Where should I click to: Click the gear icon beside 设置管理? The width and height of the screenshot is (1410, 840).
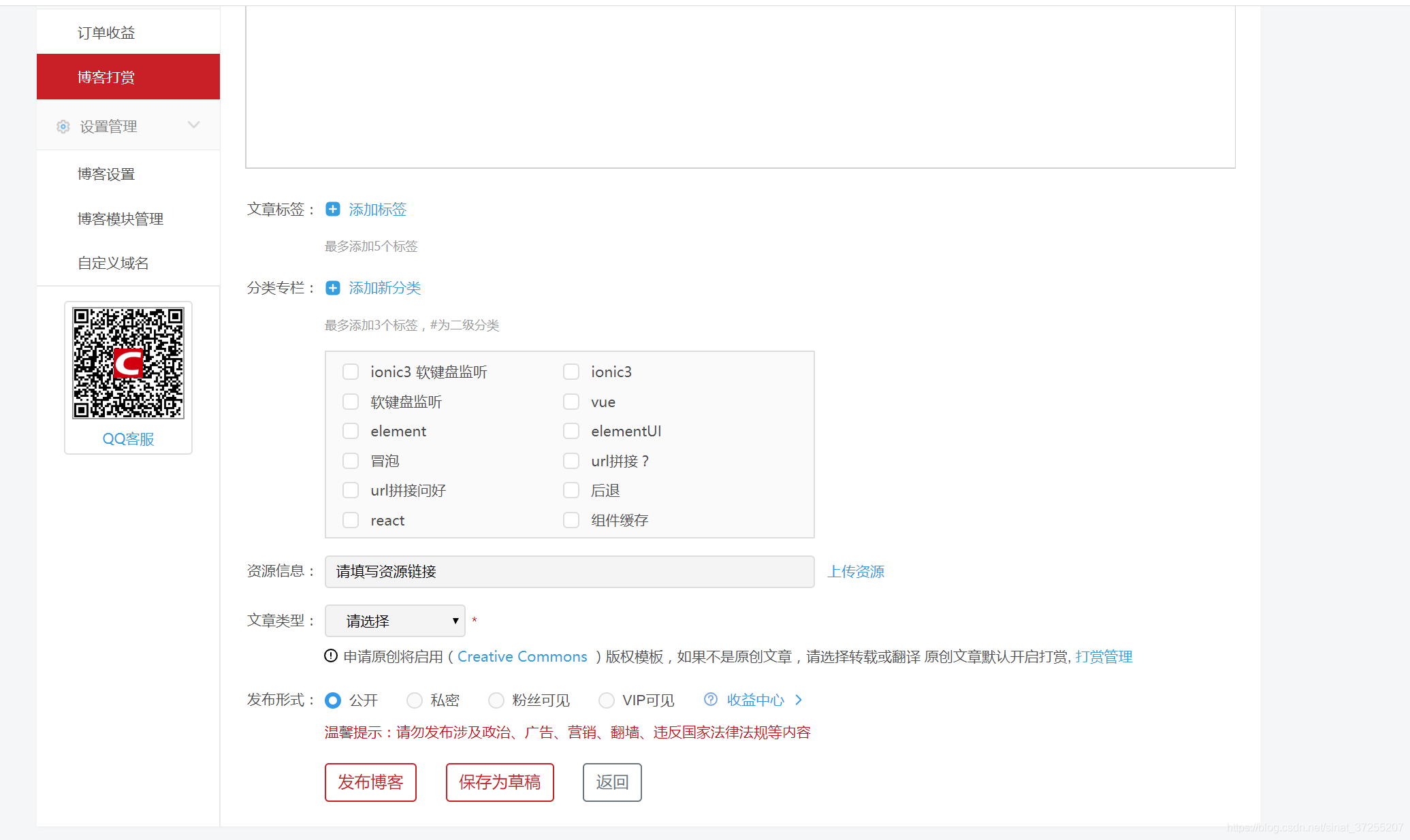pos(63,126)
